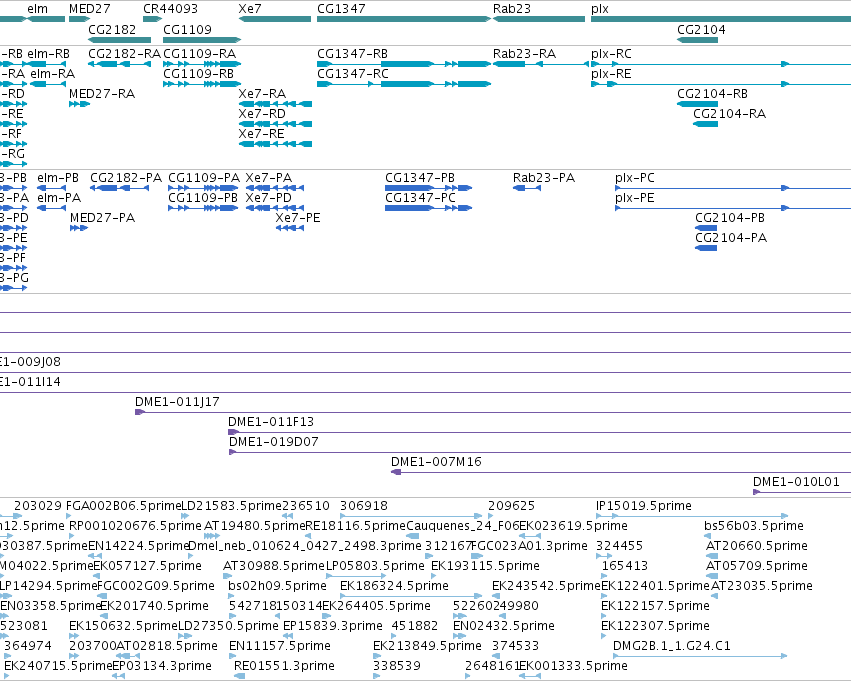
Task: Click the Xe7-PD protein label
Action: 268,198
